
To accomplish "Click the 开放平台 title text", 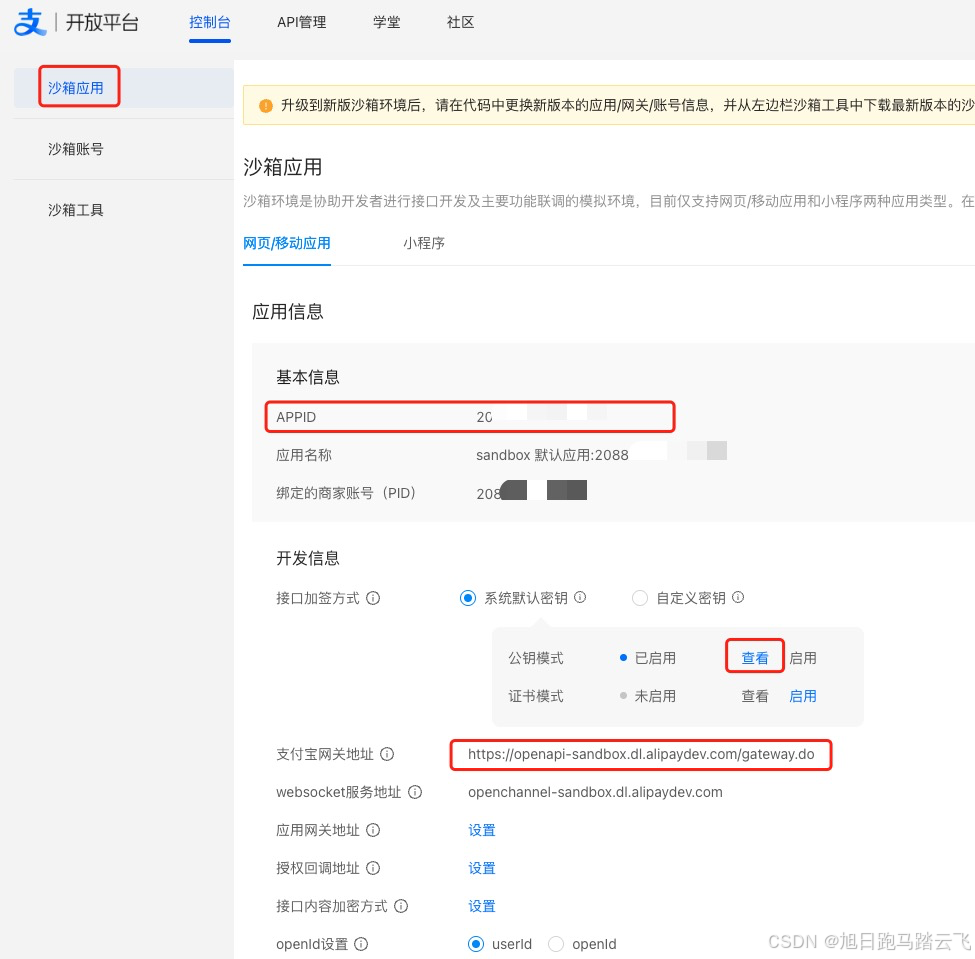I will [102, 22].
